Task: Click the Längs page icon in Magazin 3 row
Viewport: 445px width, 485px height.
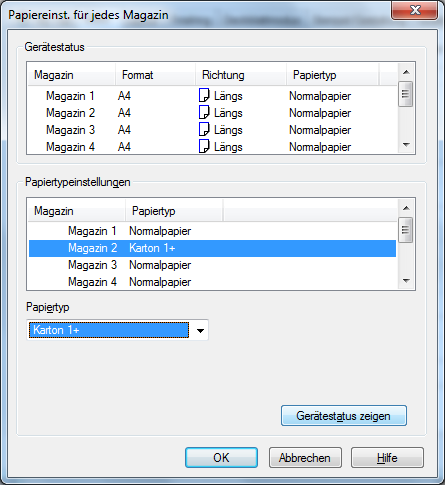Action: (204, 129)
